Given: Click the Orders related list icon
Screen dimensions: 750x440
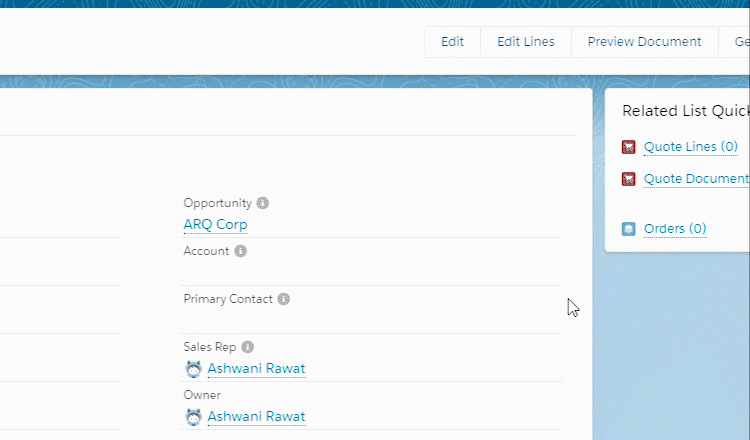Looking at the screenshot, I should [x=629, y=229].
